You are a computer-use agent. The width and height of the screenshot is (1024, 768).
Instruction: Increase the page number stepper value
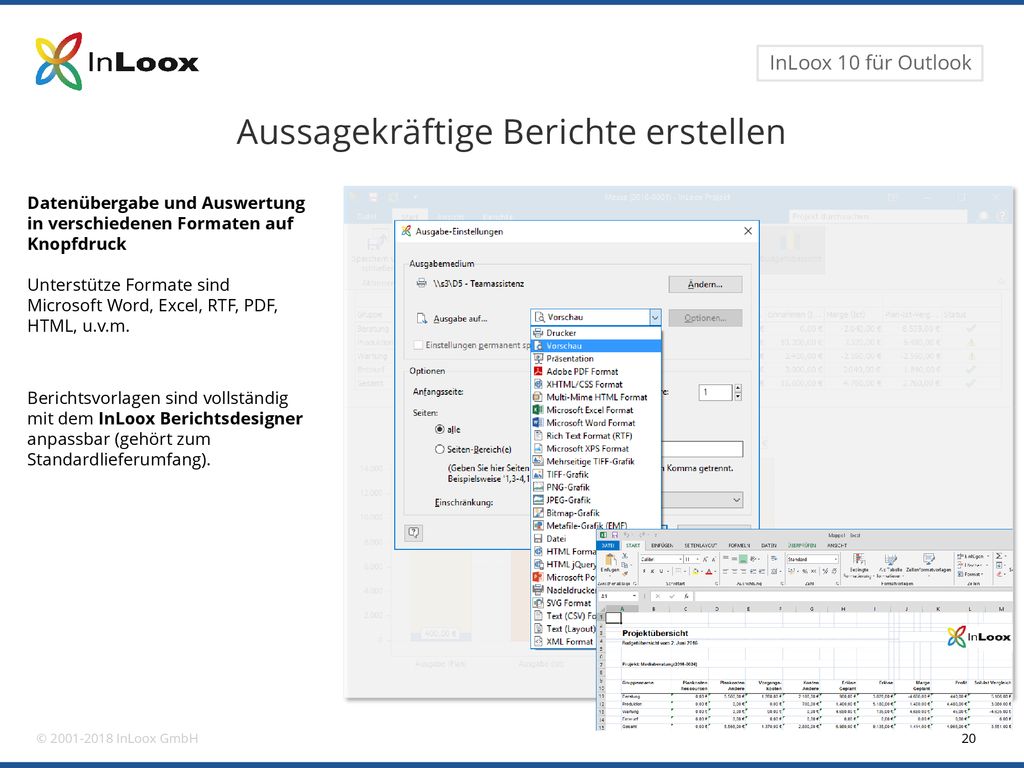tap(738, 388)
